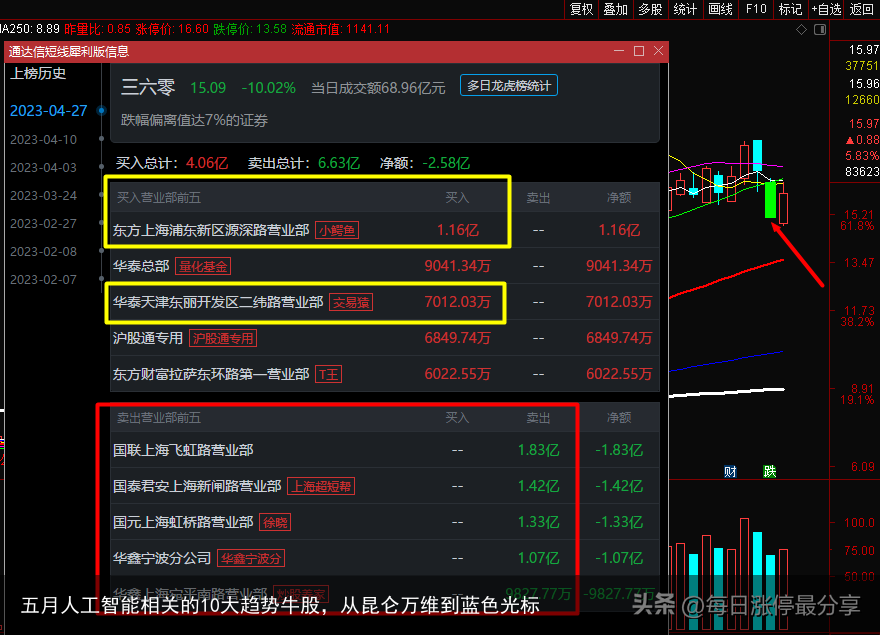
Task: Open the 统计 statistics tool
Action: tap(685, 9)
